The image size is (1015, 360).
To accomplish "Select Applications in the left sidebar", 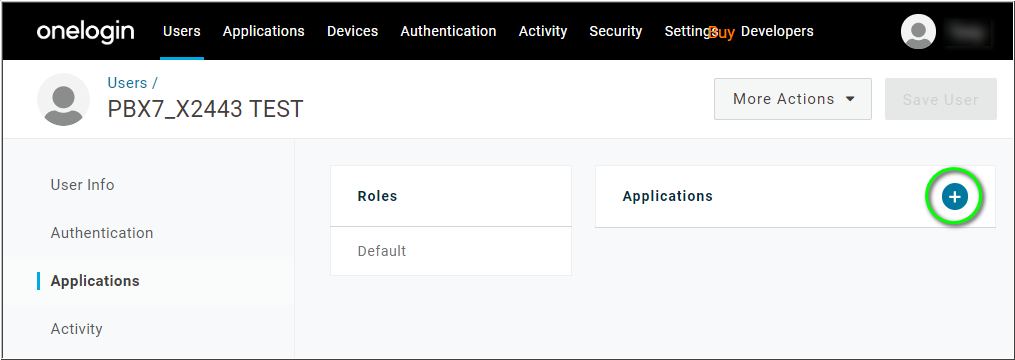I will [95, 280].
